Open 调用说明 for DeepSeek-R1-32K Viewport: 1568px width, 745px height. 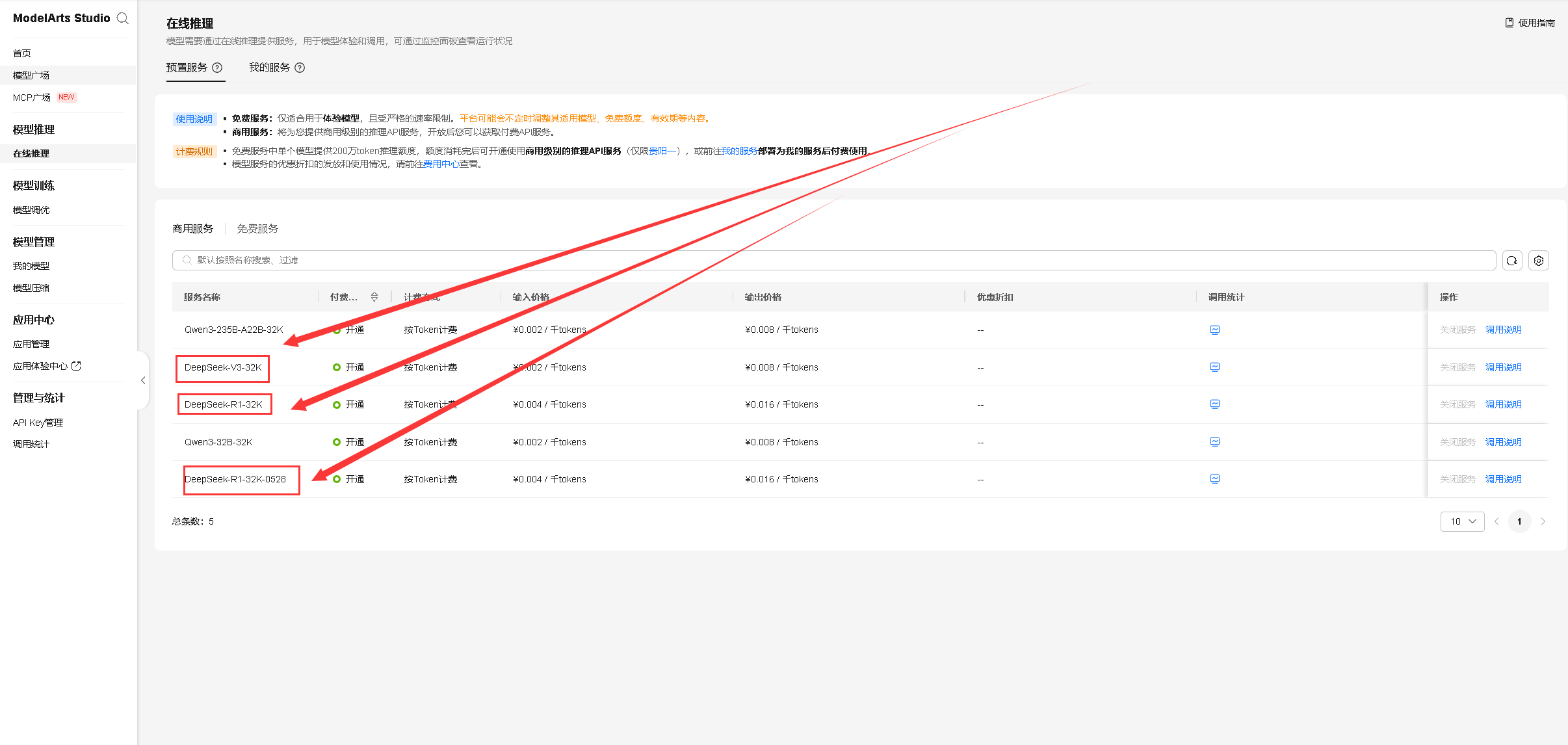(1504, 404)
